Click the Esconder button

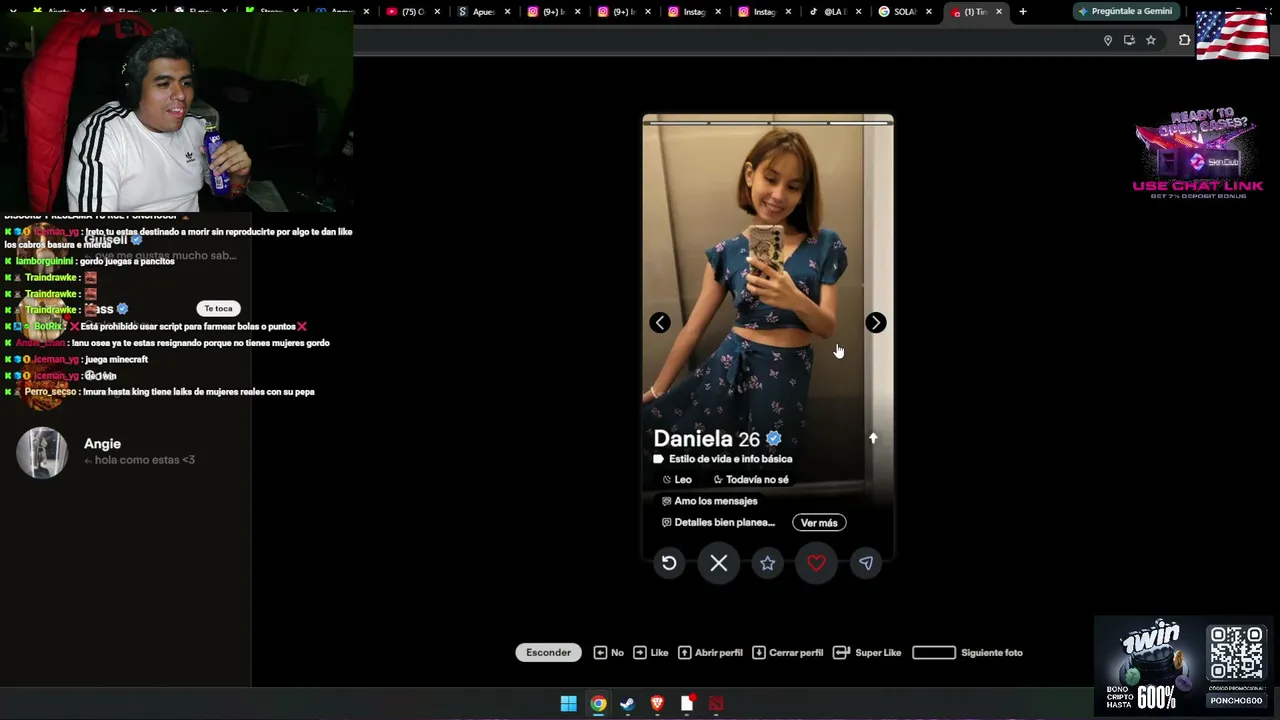click(x=548, y=652)
